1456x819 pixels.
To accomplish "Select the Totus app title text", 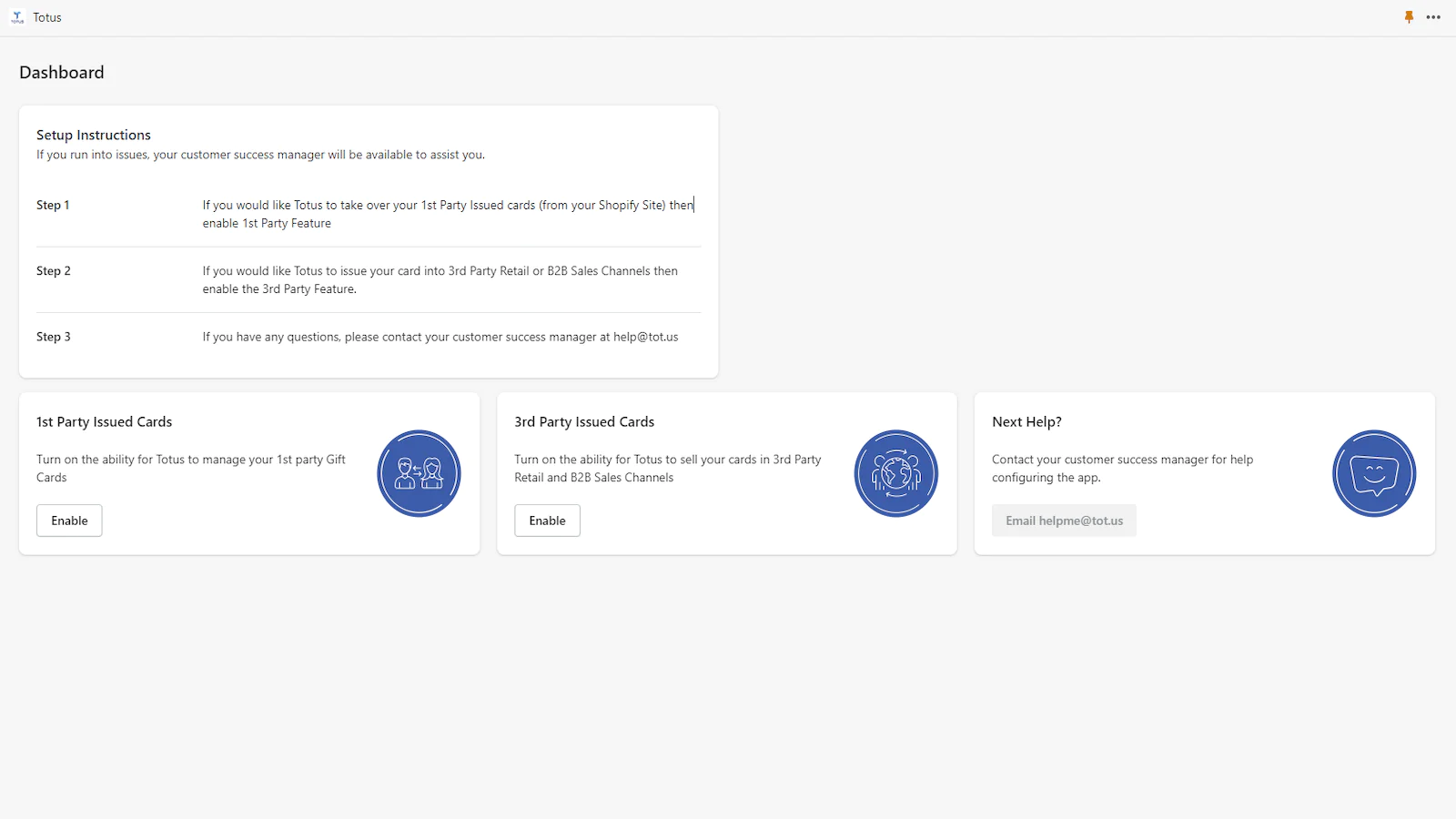I will [x=47, y=17].
